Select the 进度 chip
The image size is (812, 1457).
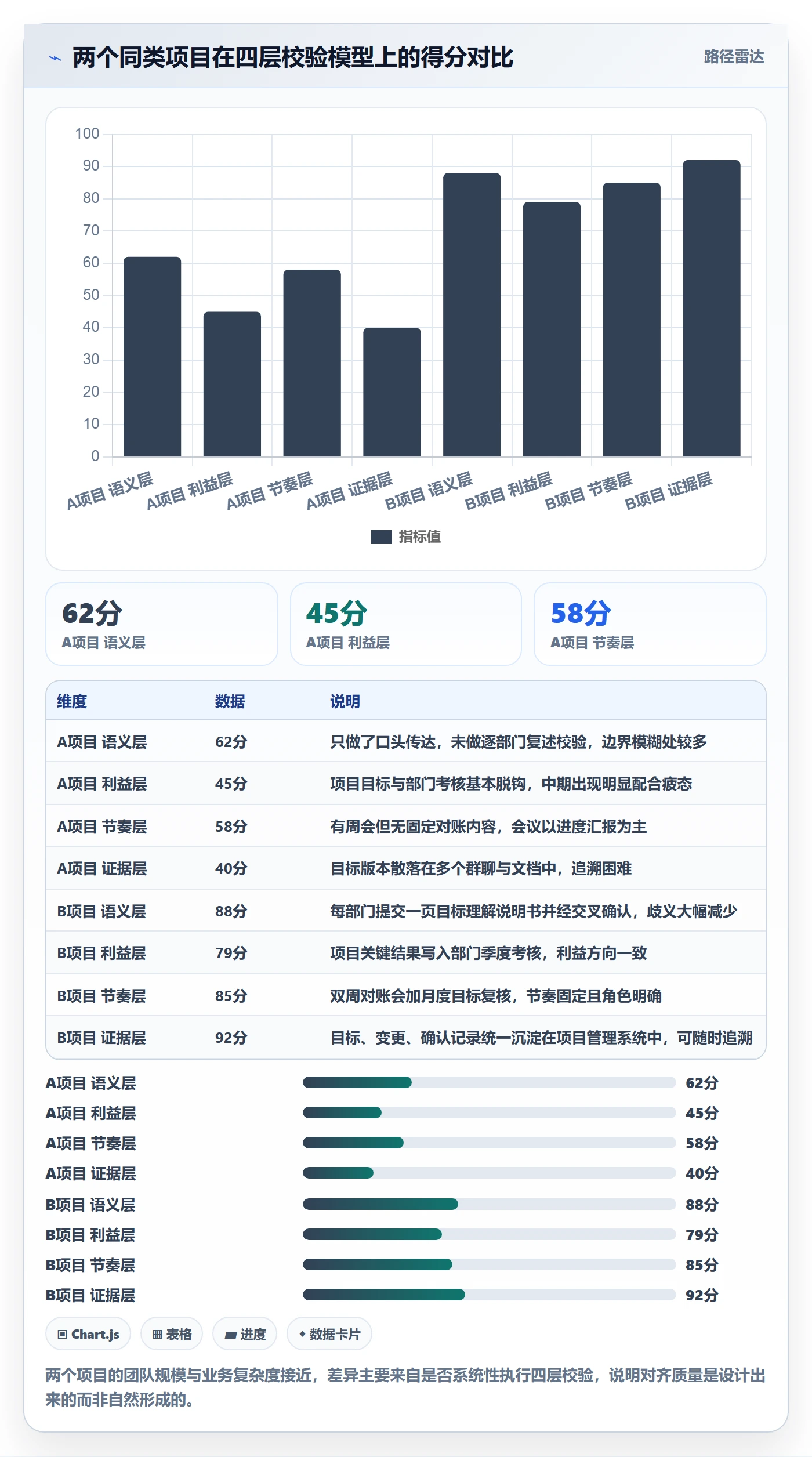tap(245, 1334)
